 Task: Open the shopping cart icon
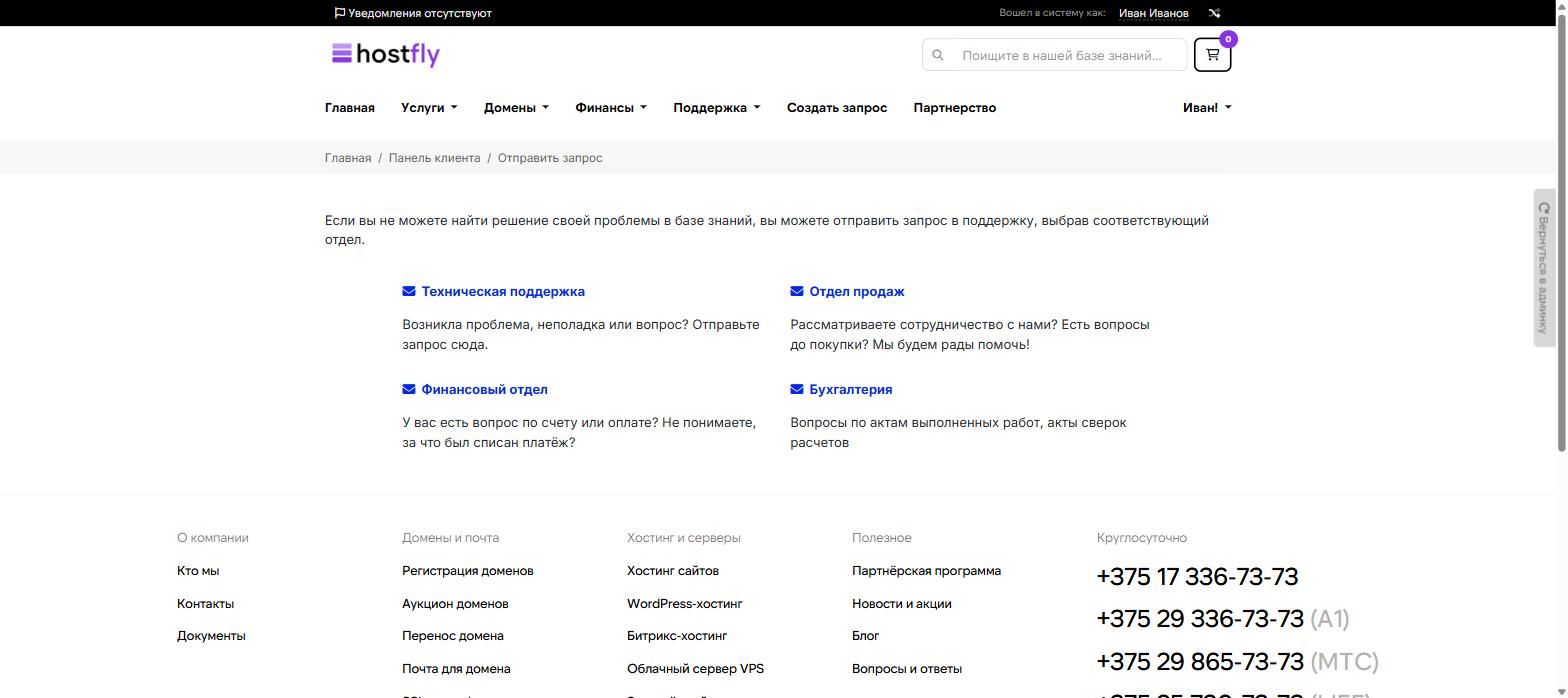[1212, 55]
